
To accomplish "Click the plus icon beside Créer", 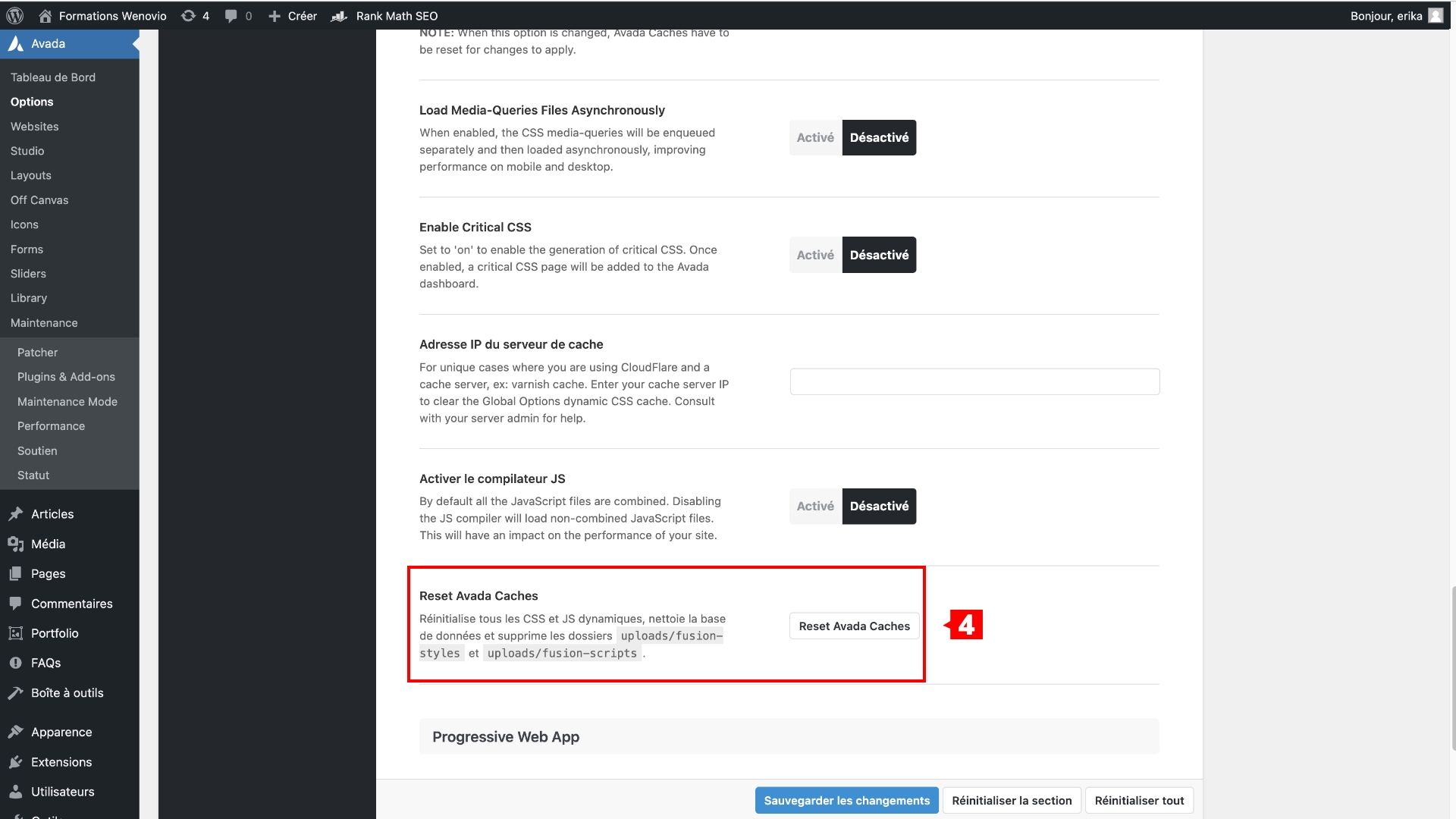I will click(275, 16).
